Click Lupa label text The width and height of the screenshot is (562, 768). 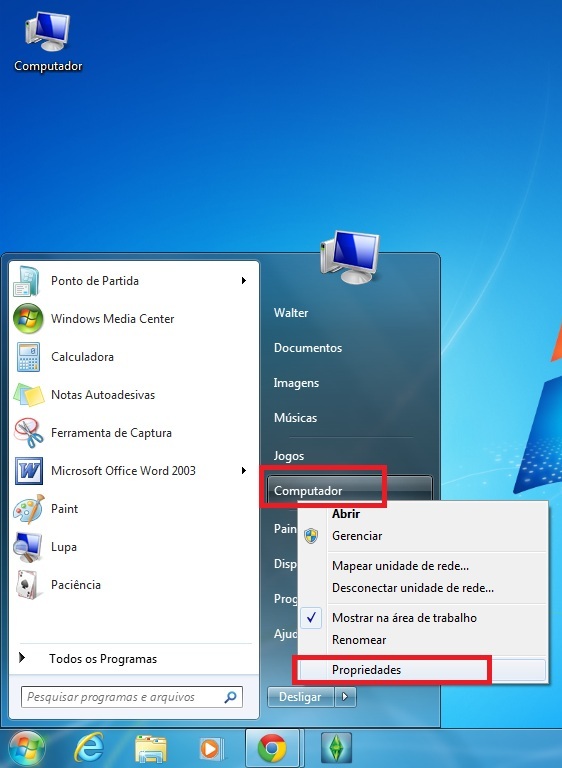tap(64, 547)
